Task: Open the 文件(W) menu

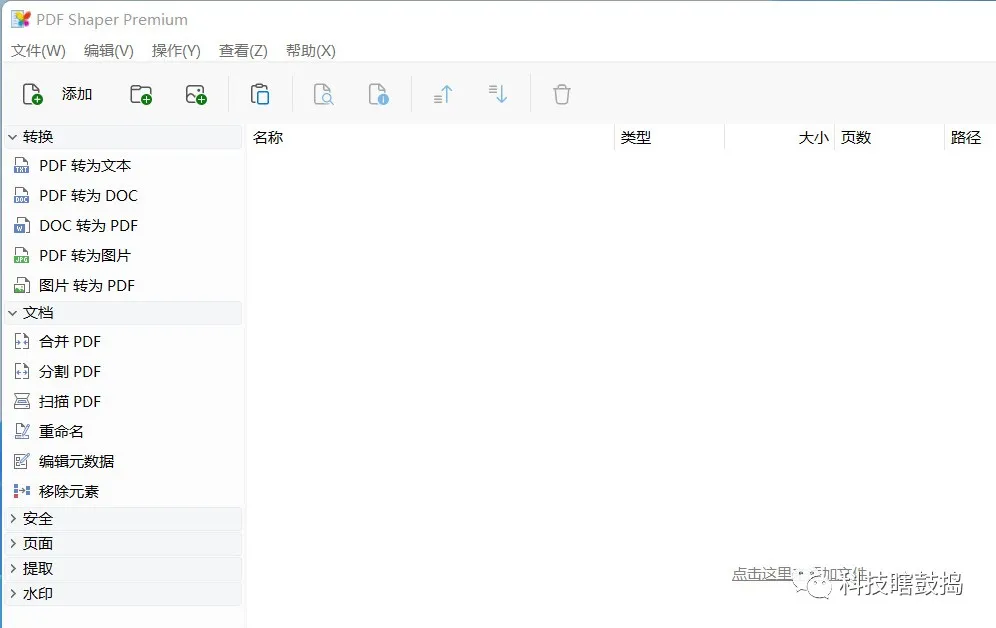Action: pyautogui.click(x=38, y=51)
